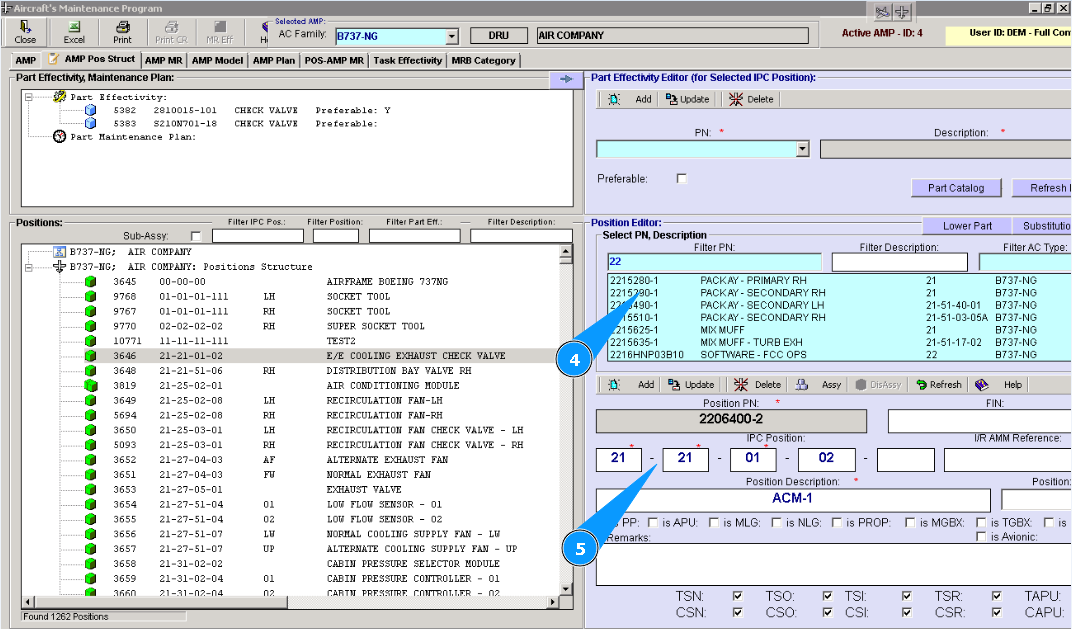The width and height of the screenshot is (1072, 630).
Task: Expand the PN combo box list
Action: [x=802, y=150]
